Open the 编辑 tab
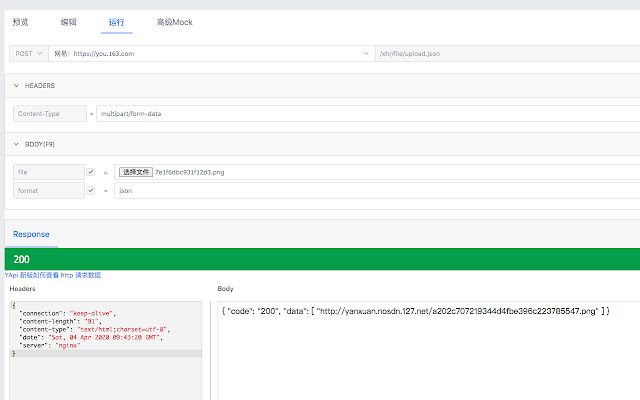 click(x=68, y=22)
